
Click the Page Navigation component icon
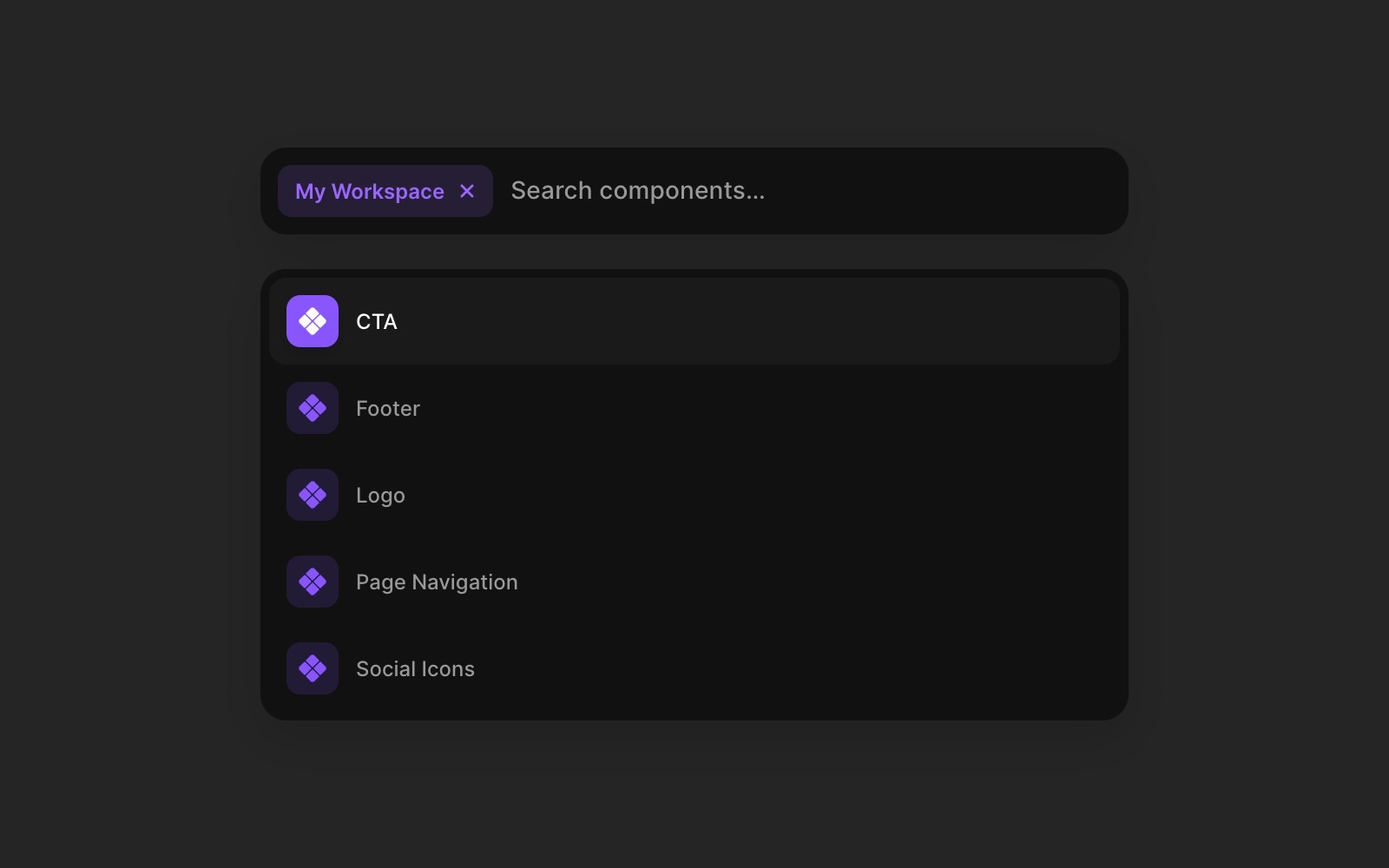coord(312,582)
